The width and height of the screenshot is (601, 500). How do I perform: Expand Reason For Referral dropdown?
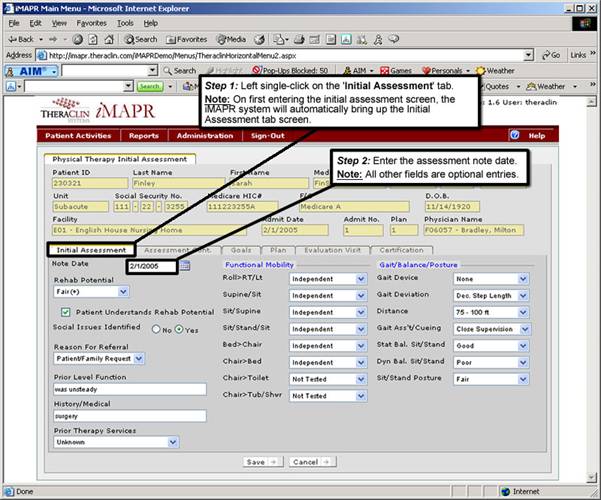[139, 359]
